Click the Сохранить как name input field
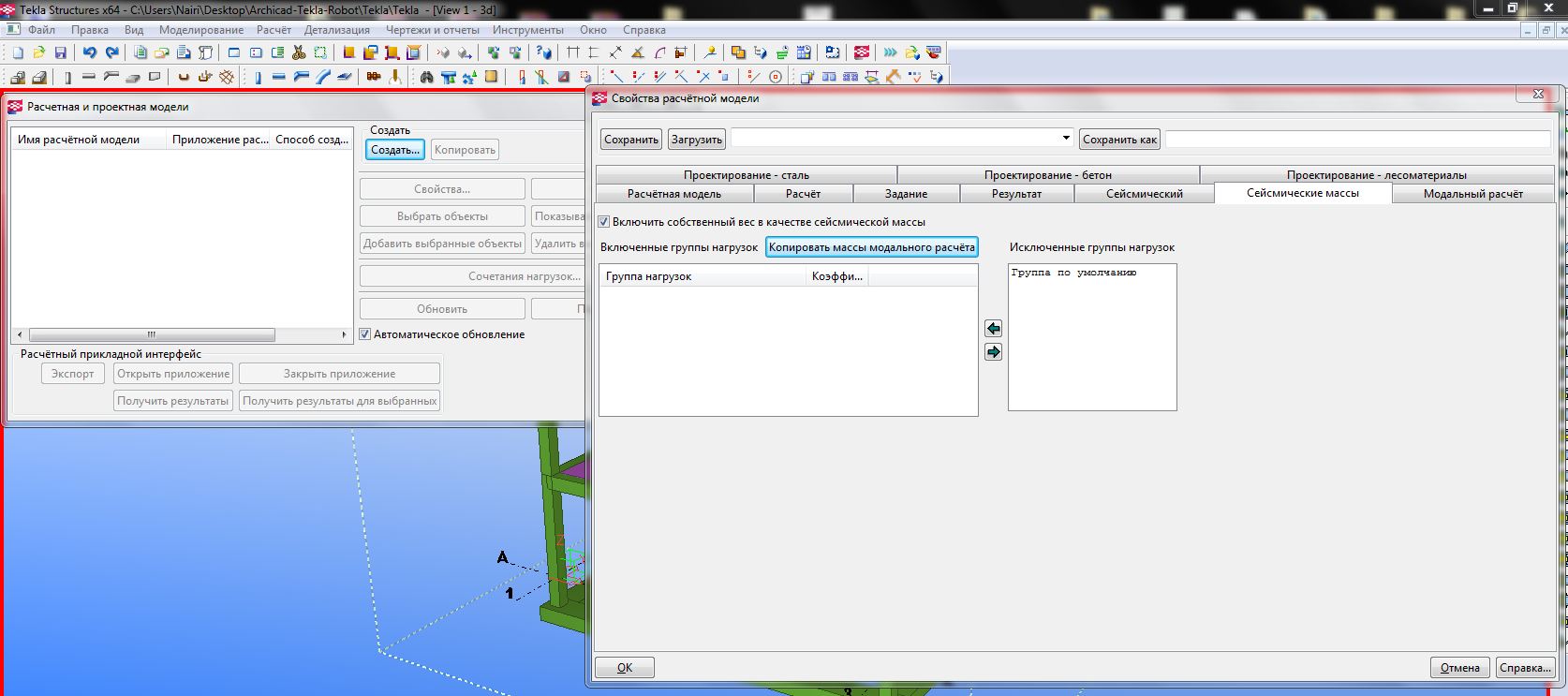 [x=1357, y=140]
